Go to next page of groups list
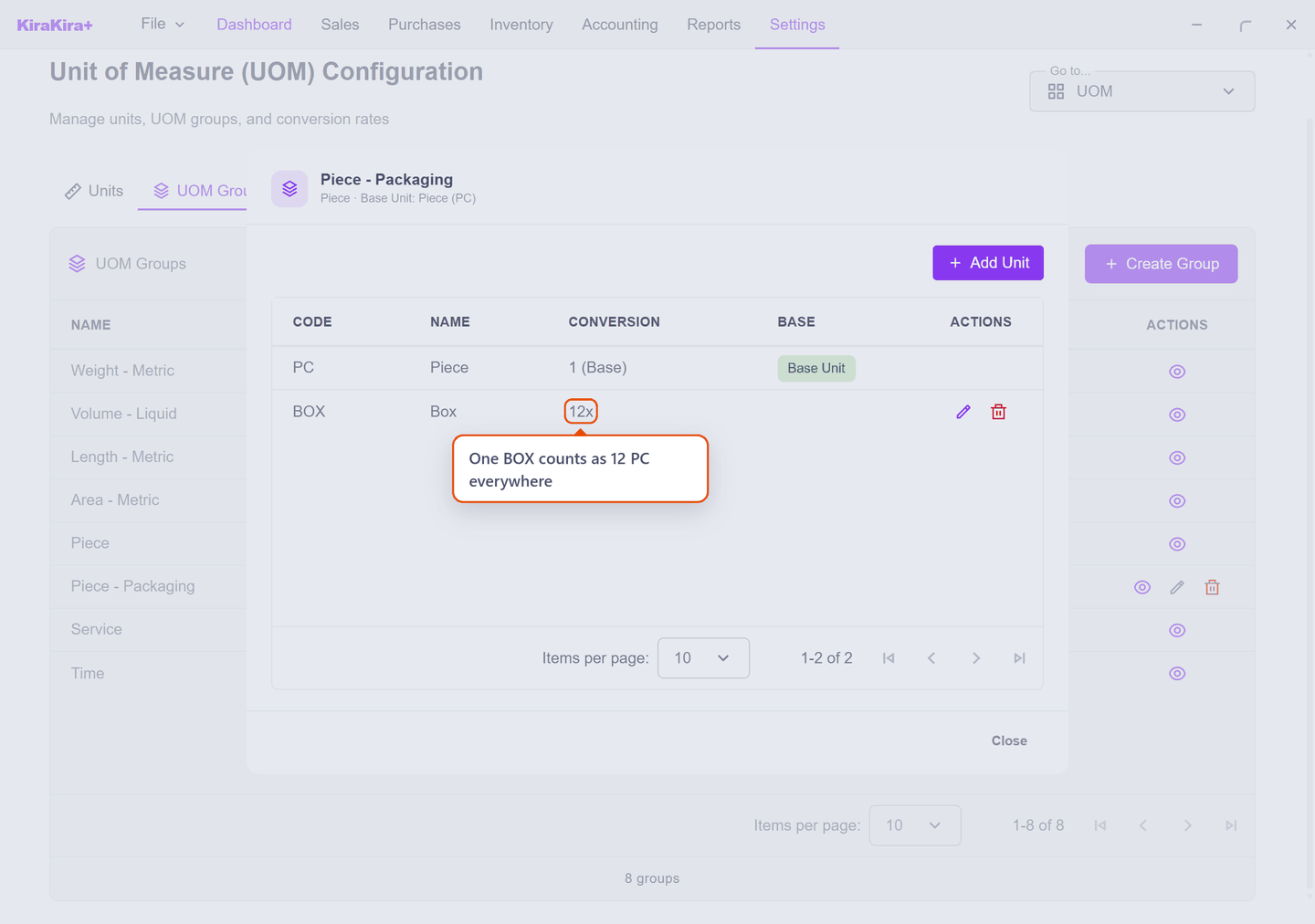Screen dimensions: 1315x924 (x=1188, y=825)
